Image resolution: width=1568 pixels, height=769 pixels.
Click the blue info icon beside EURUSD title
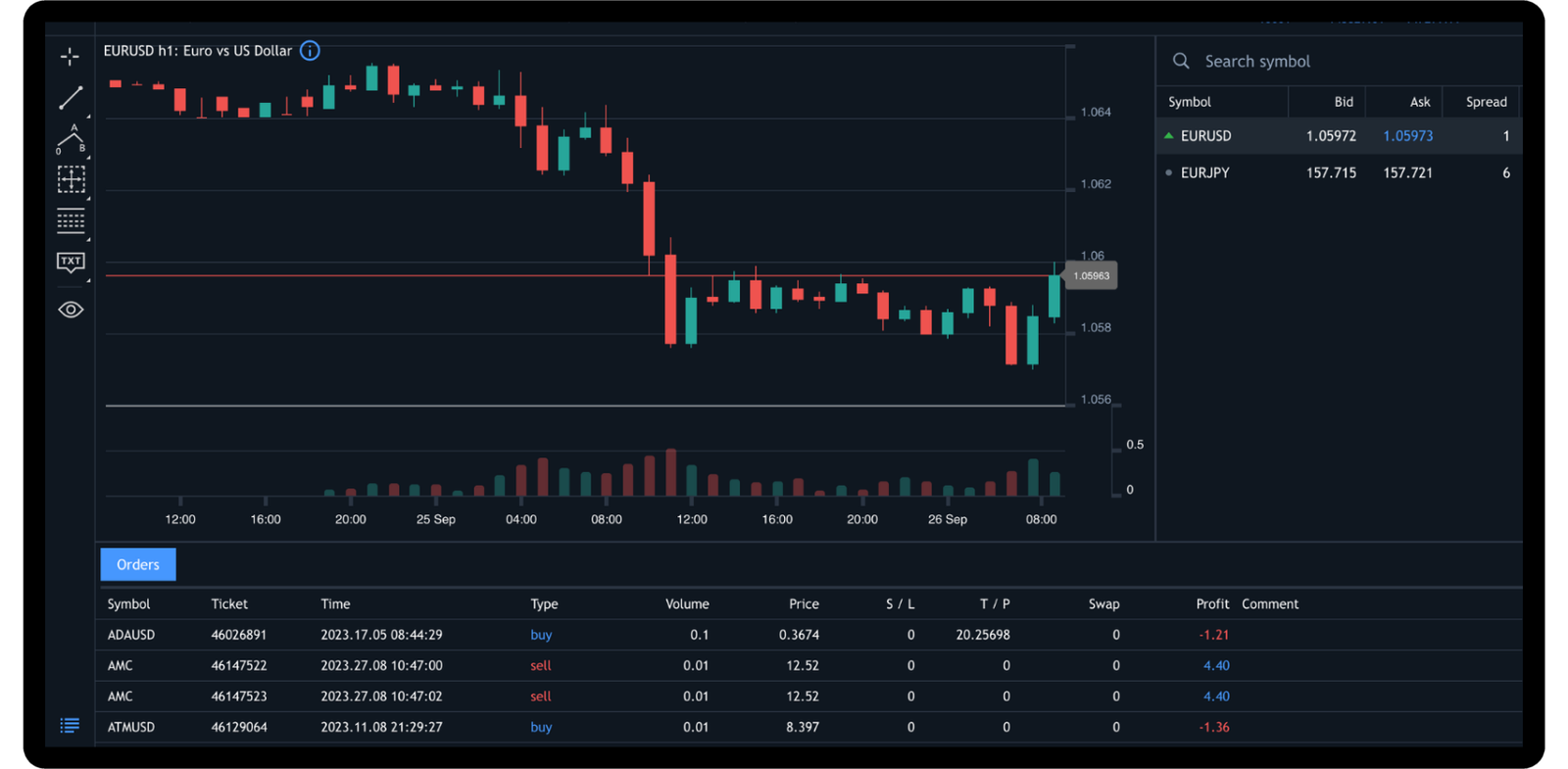point(310,51)
